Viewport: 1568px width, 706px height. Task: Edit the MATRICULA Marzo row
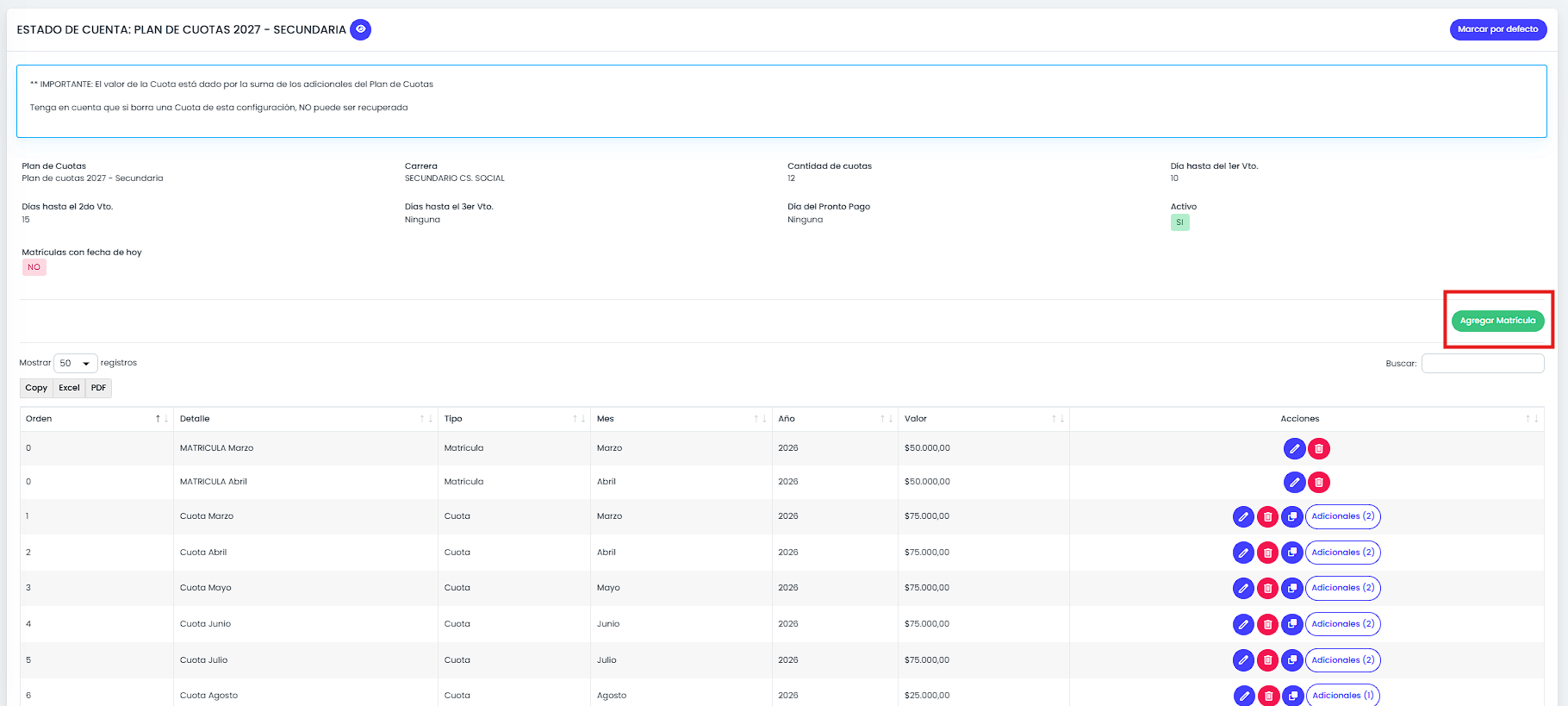click(1294, 448)
